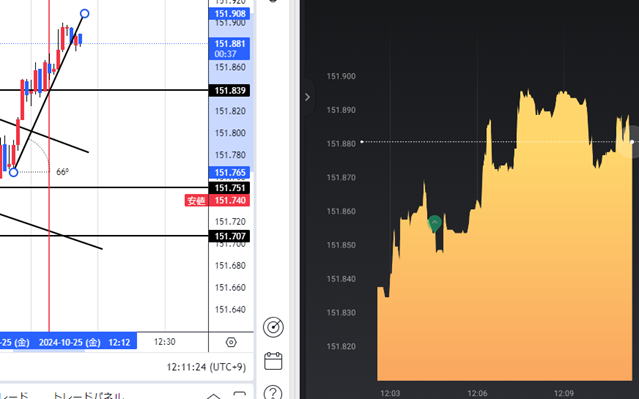Click the green trade entry marker
Viewport: 639px width, 399px height.
coord(435,224)
